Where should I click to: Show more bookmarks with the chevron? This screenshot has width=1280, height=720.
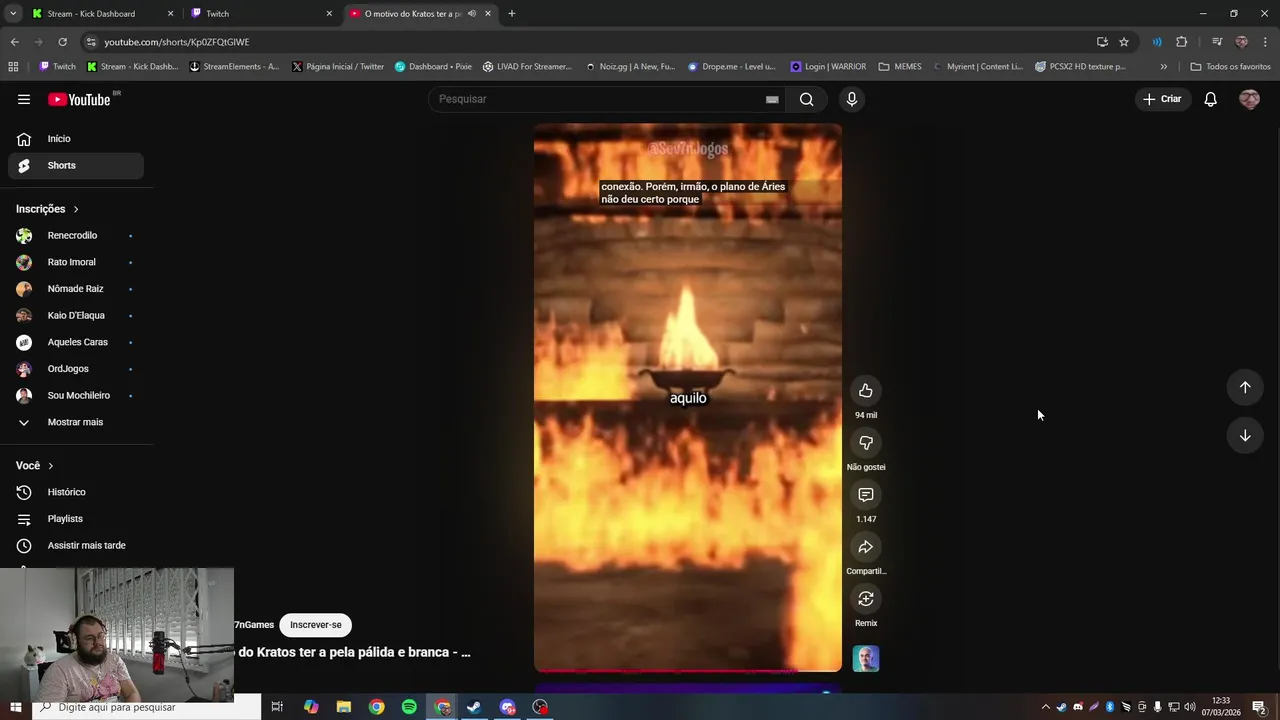[x=1163, y=67]
